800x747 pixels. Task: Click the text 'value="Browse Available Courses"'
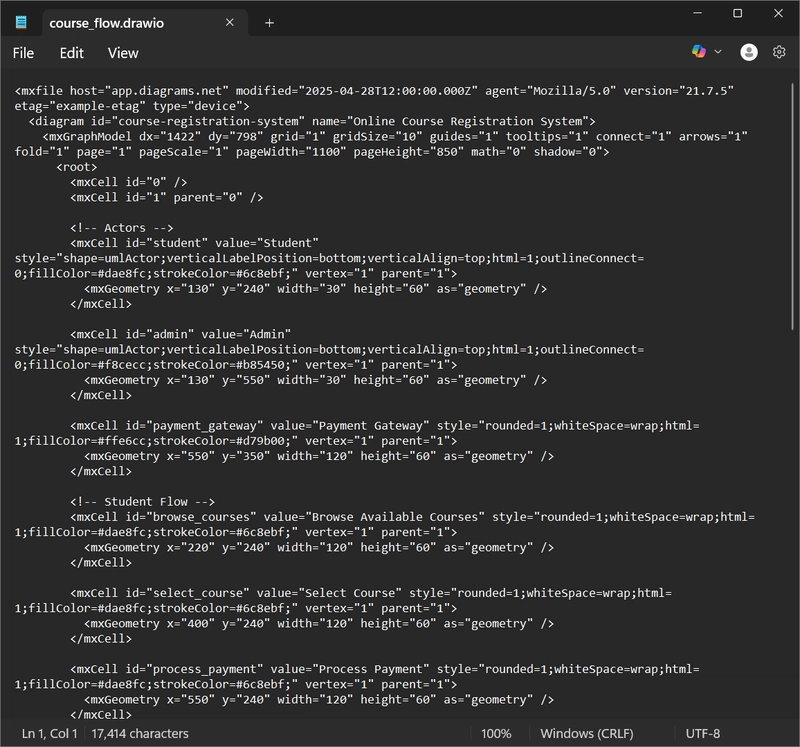(374, 517)
